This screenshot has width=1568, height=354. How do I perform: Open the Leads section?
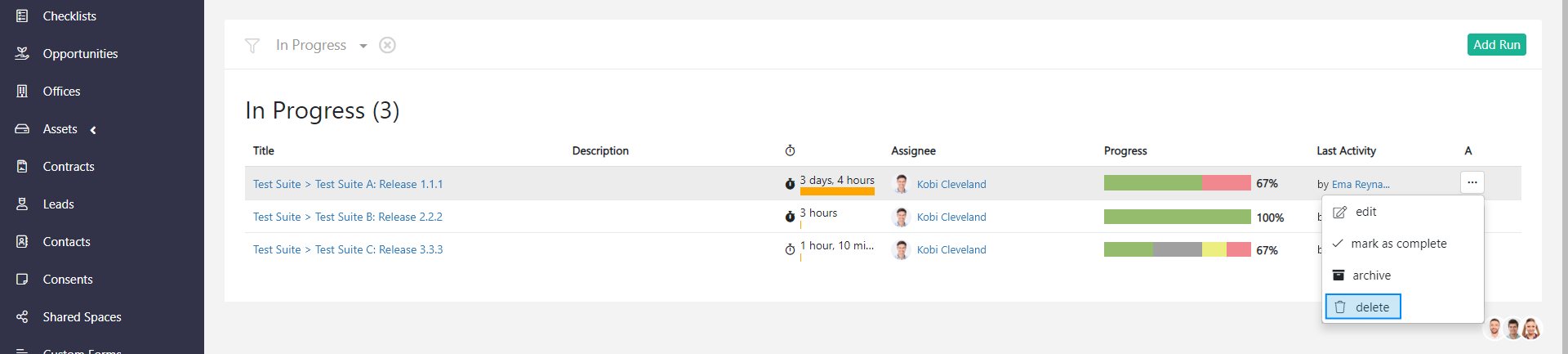pos(58,204)
